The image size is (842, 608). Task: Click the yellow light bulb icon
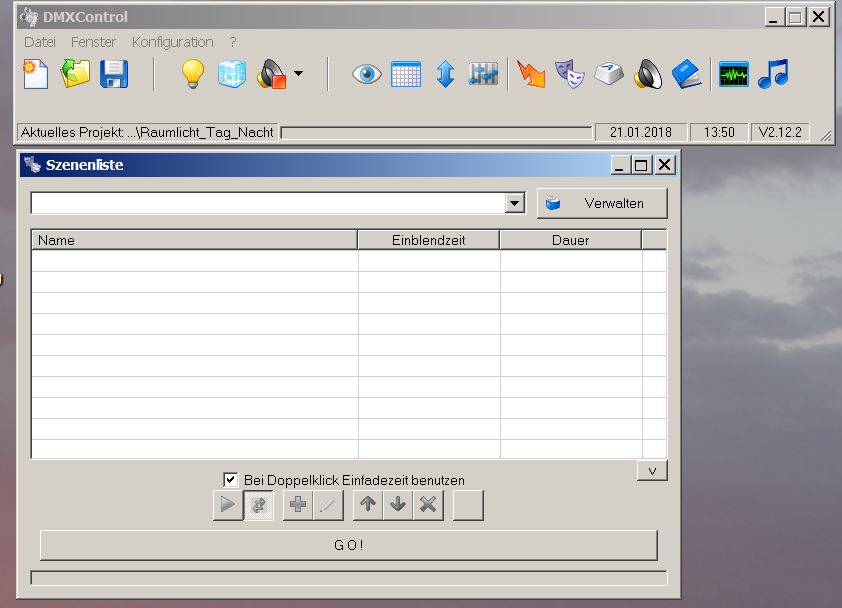tap(192, 75)
